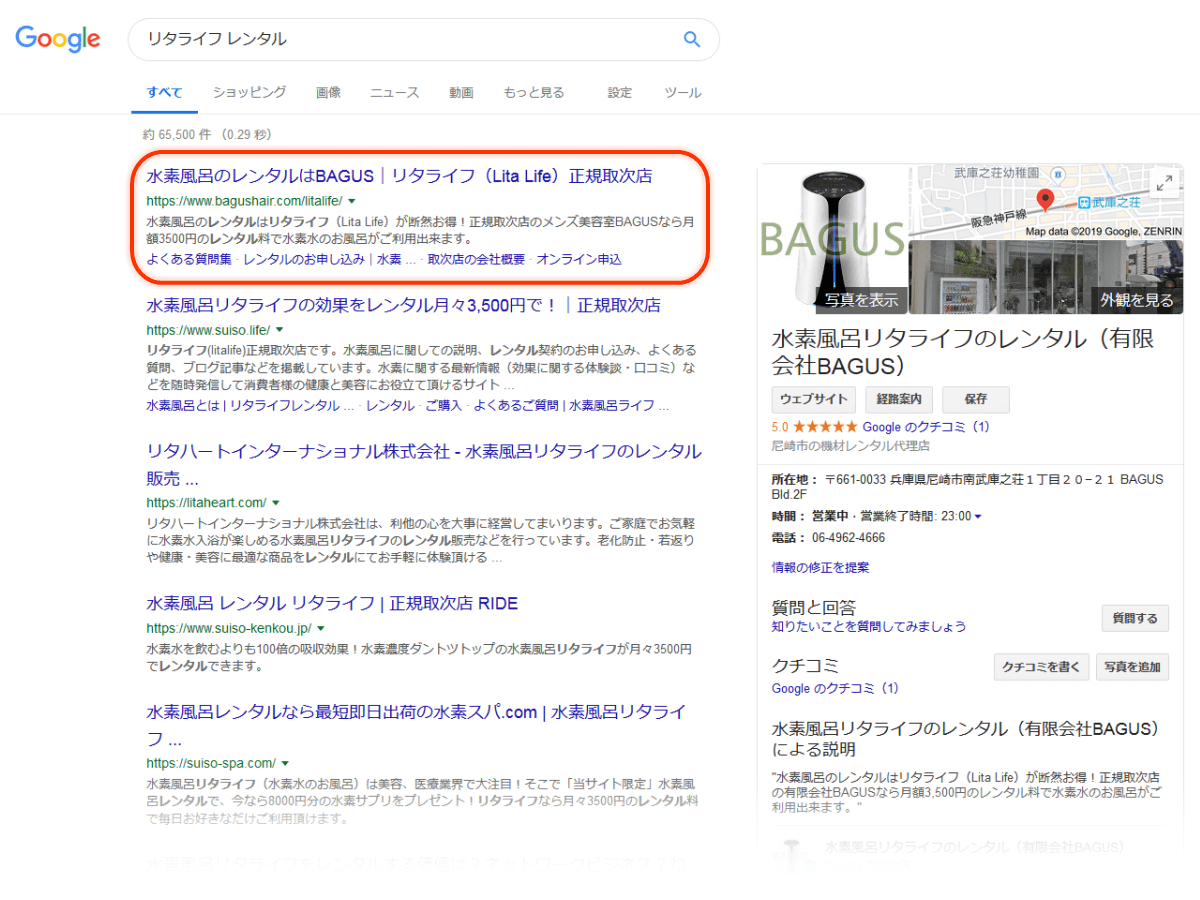Screen dimensions: 1200x900
Task: Expand the business hours 23:00 dropdown
Action: click(977, 517)
